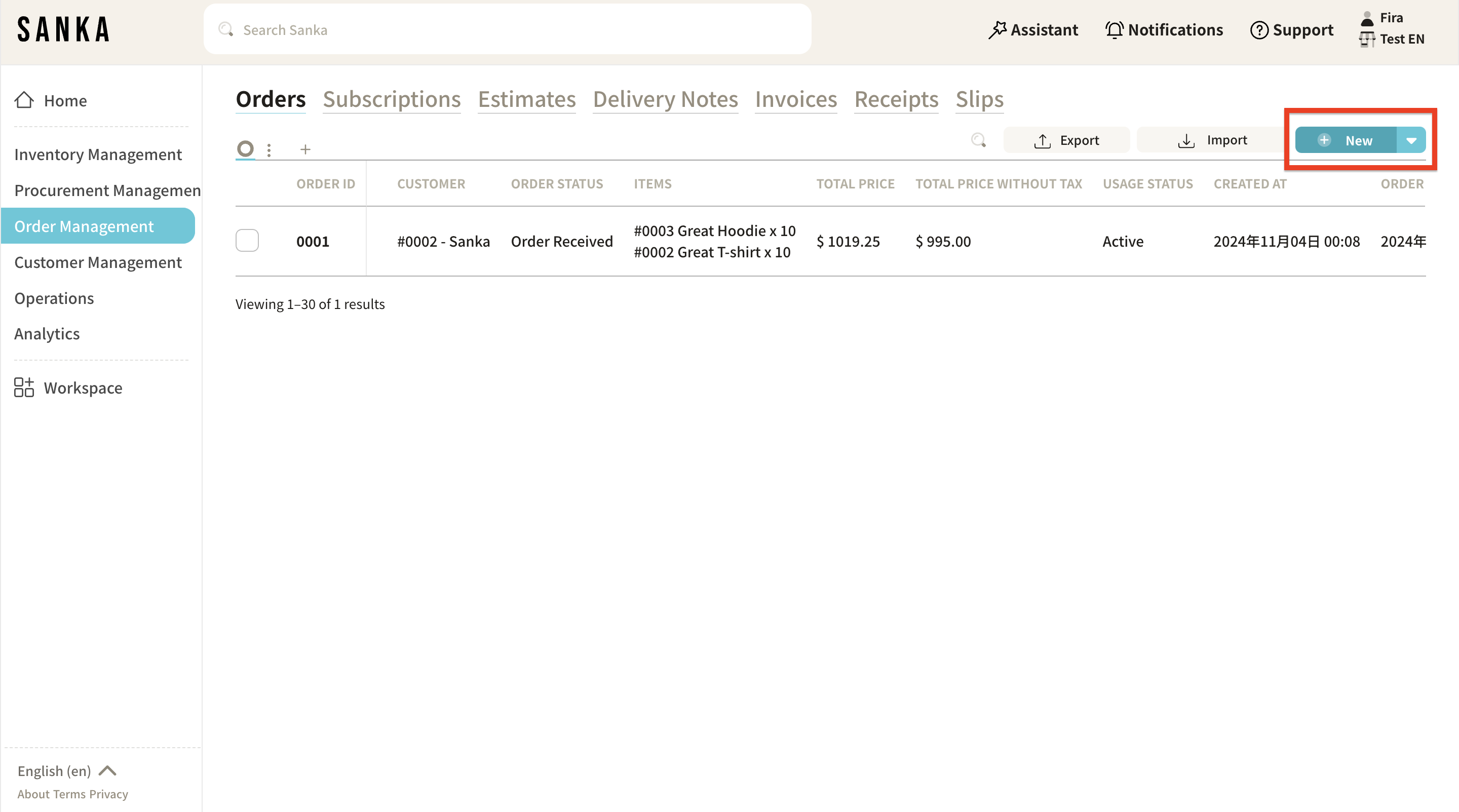Screen dimensions: 1459x812
Task: Open Inventory Management in sidebar
Action: (98, 154)
